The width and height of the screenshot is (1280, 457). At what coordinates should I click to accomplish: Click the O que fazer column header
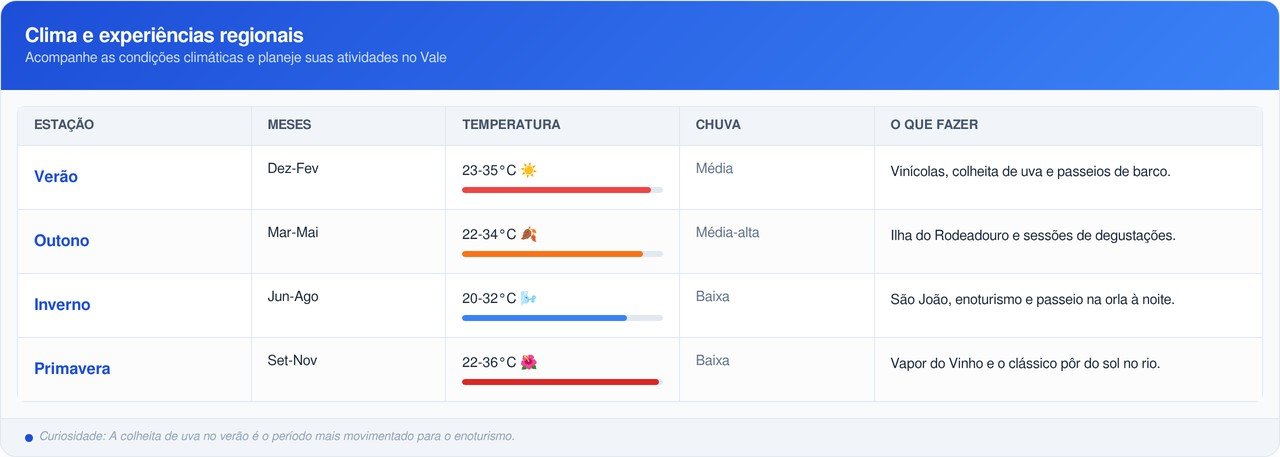(934, 125)
